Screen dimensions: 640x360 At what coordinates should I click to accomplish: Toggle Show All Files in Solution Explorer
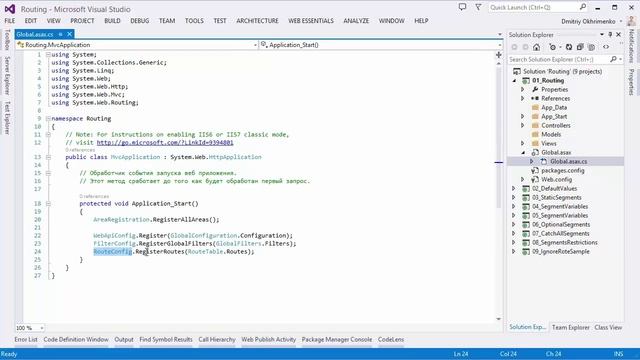click(591, 47)
